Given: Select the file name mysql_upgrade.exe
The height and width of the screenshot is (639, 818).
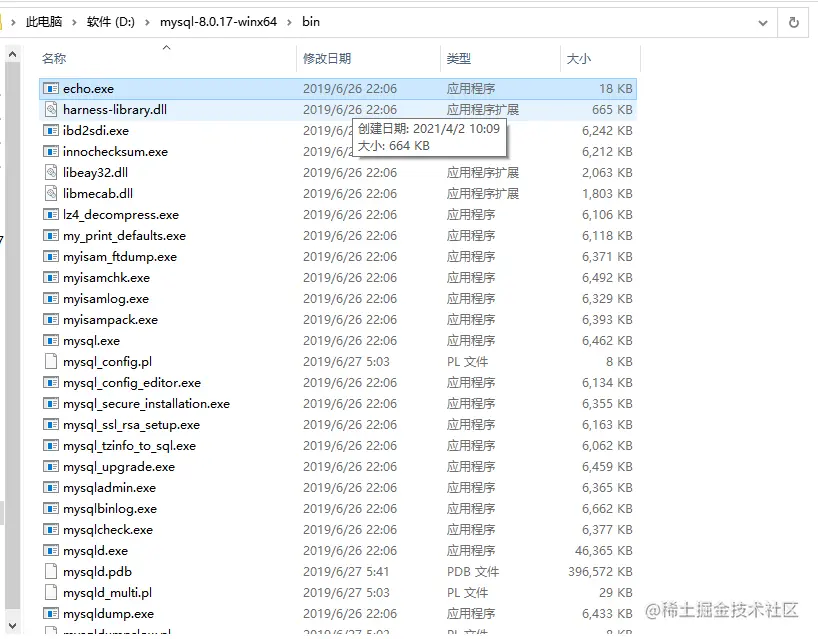Looking at the screenshot, I should pos(119,467).
